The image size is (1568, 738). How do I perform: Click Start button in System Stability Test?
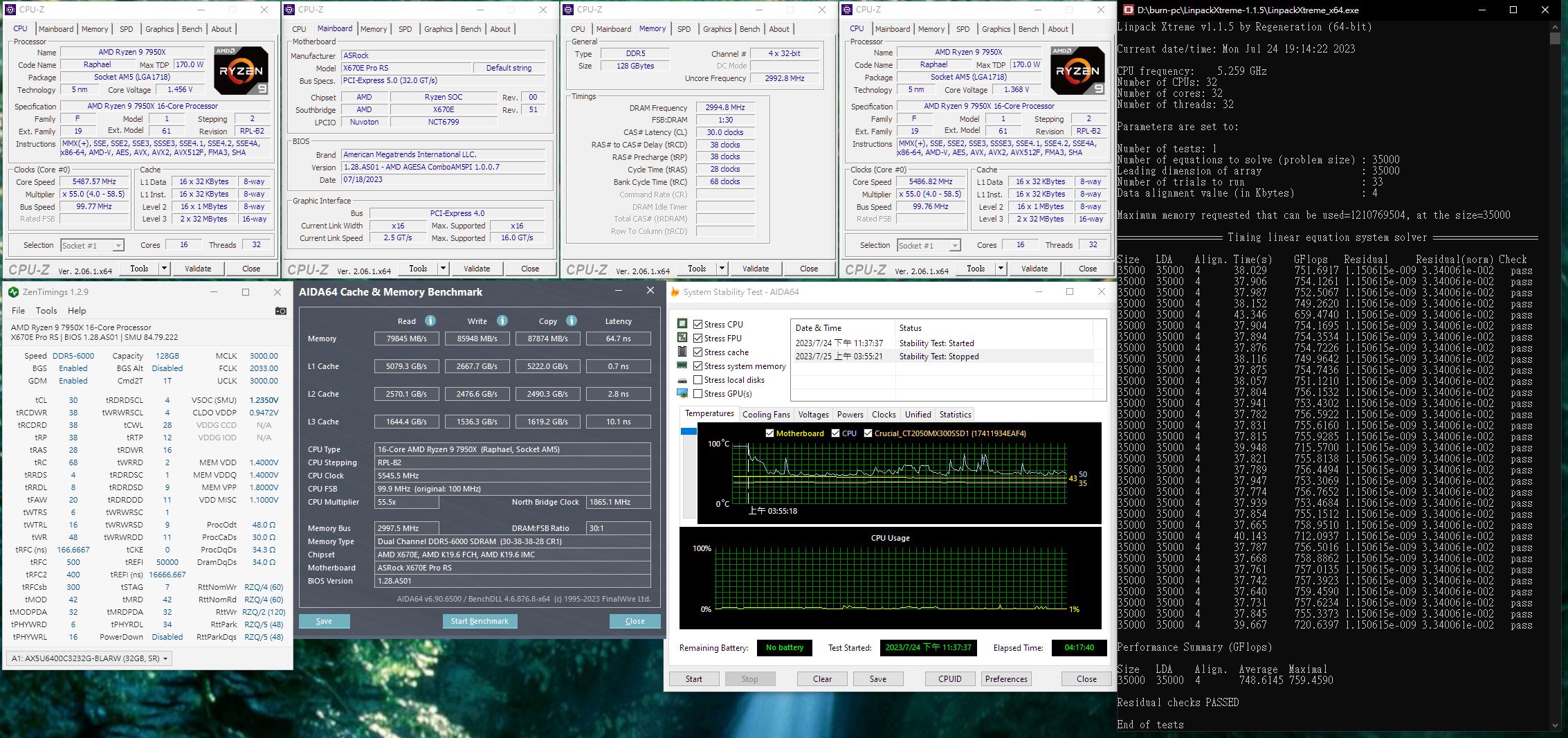point(693,678)
